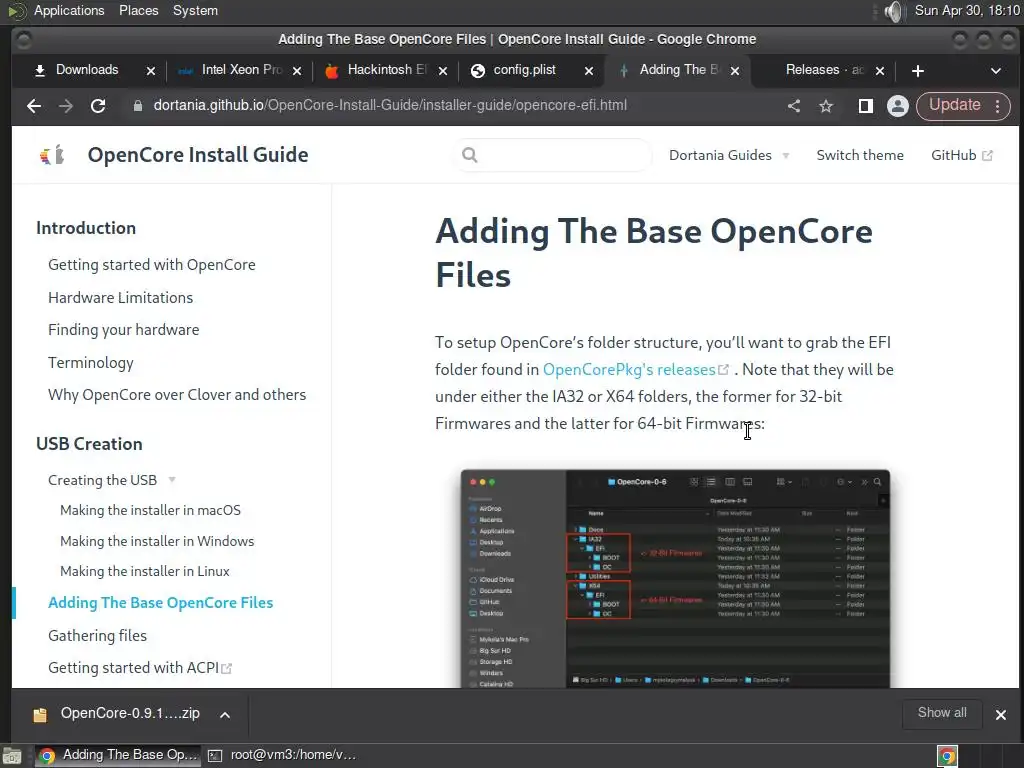Click the Creating the USB sidebar item
1024x768 pixels.
point(103,480)
